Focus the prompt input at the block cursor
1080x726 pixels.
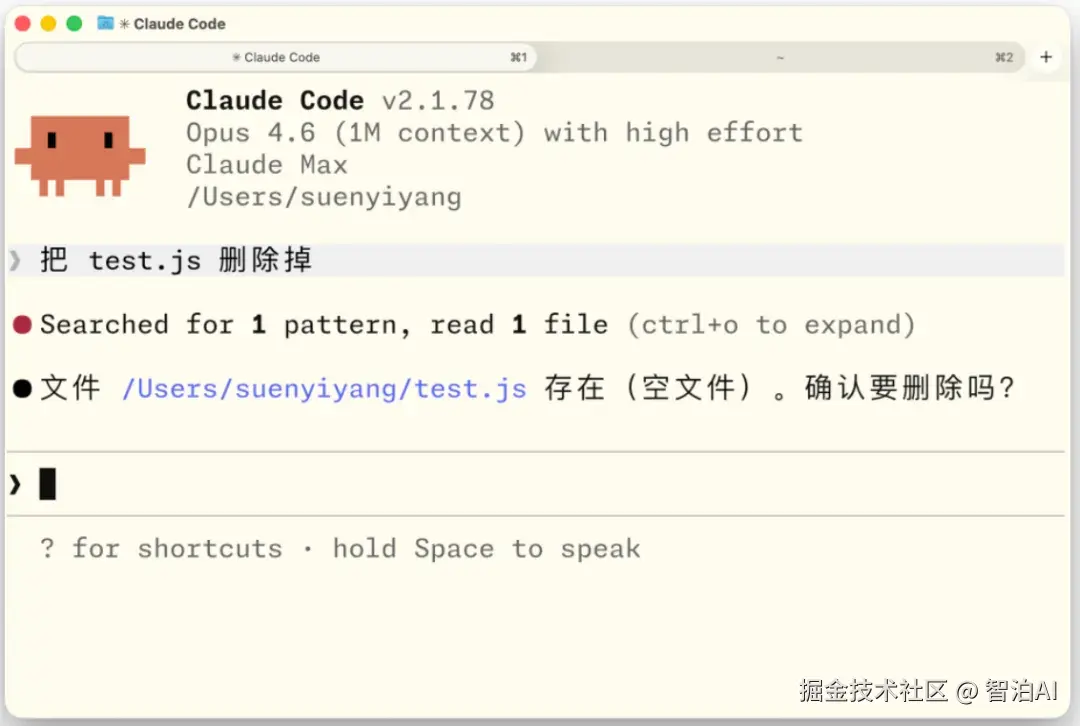click(x=47, y=485)
